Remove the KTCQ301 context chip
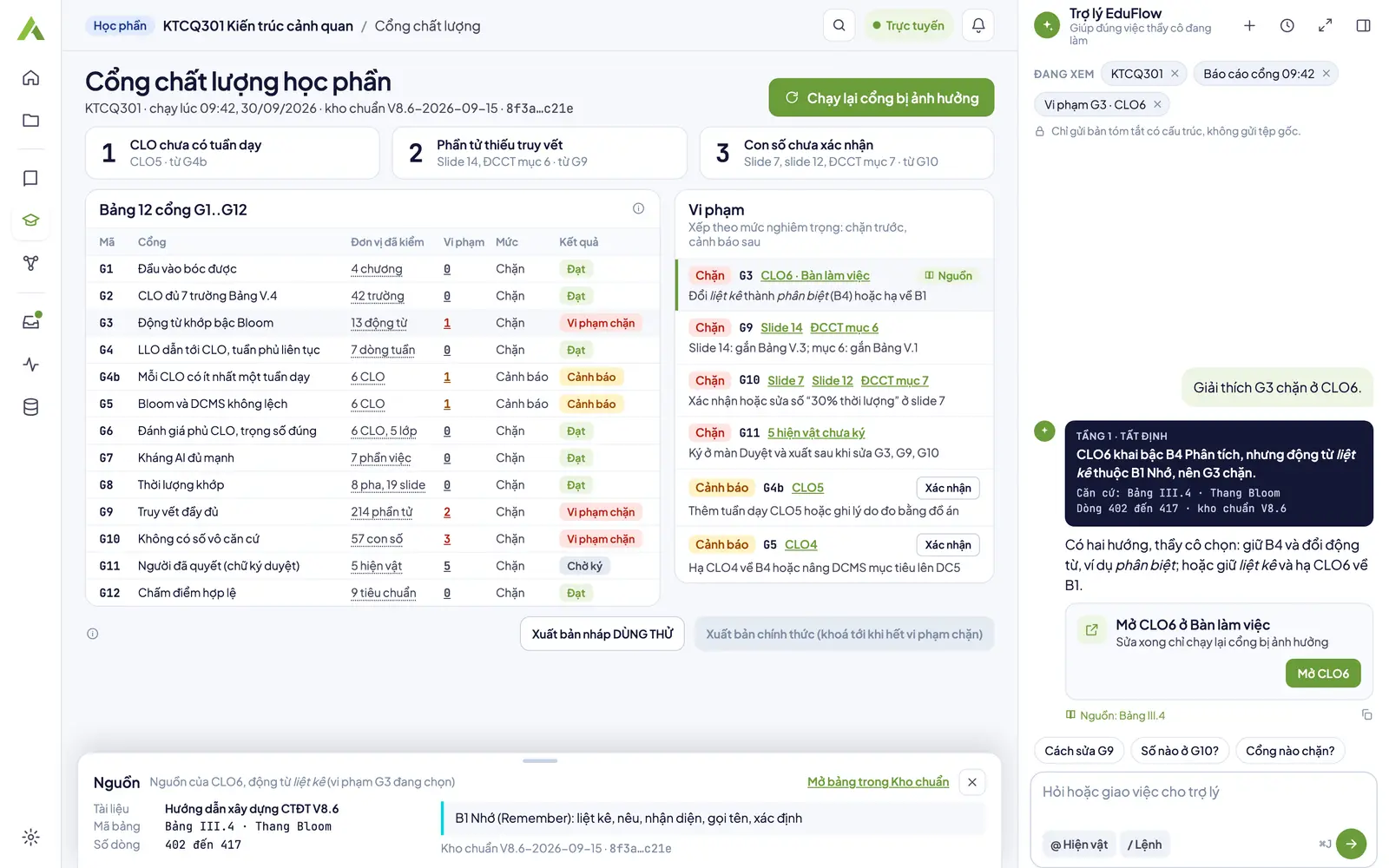The width and height of the screenshot is (1389, 868). click(1175, 74)
